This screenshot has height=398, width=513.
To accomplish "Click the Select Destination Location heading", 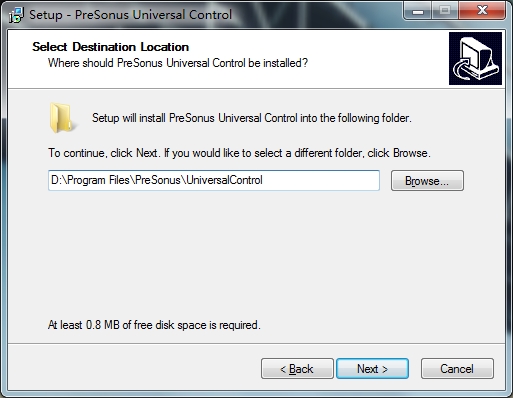I will click(110, 47).
